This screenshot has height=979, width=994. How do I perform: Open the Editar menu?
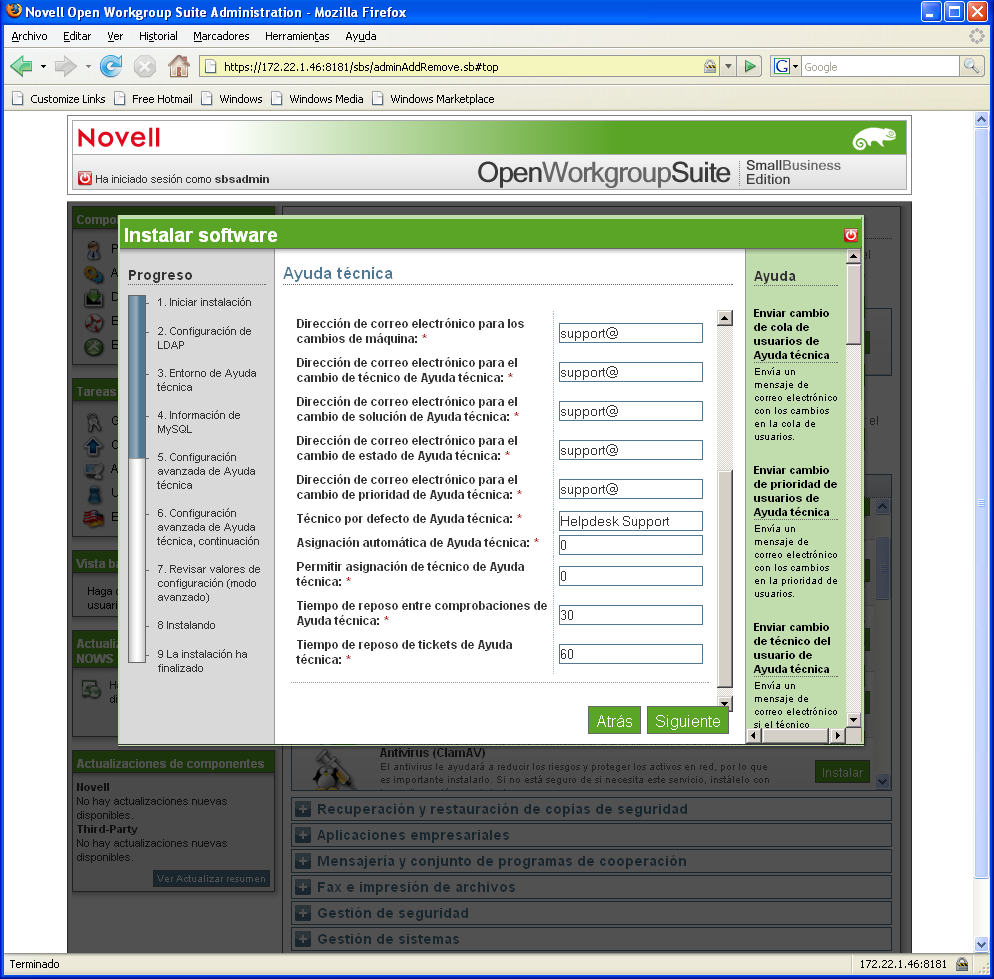pos(77,36)
